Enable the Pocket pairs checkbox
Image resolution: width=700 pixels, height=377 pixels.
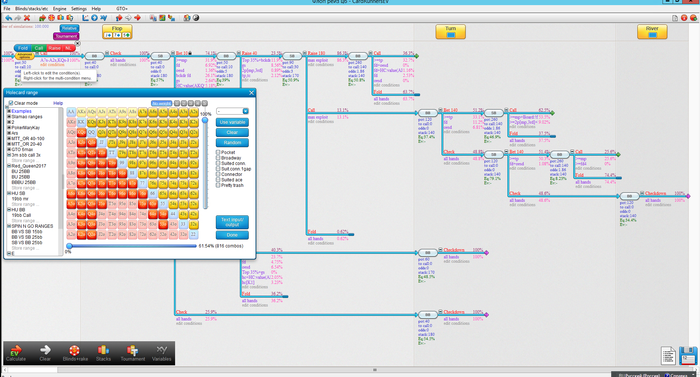(218, 152)
